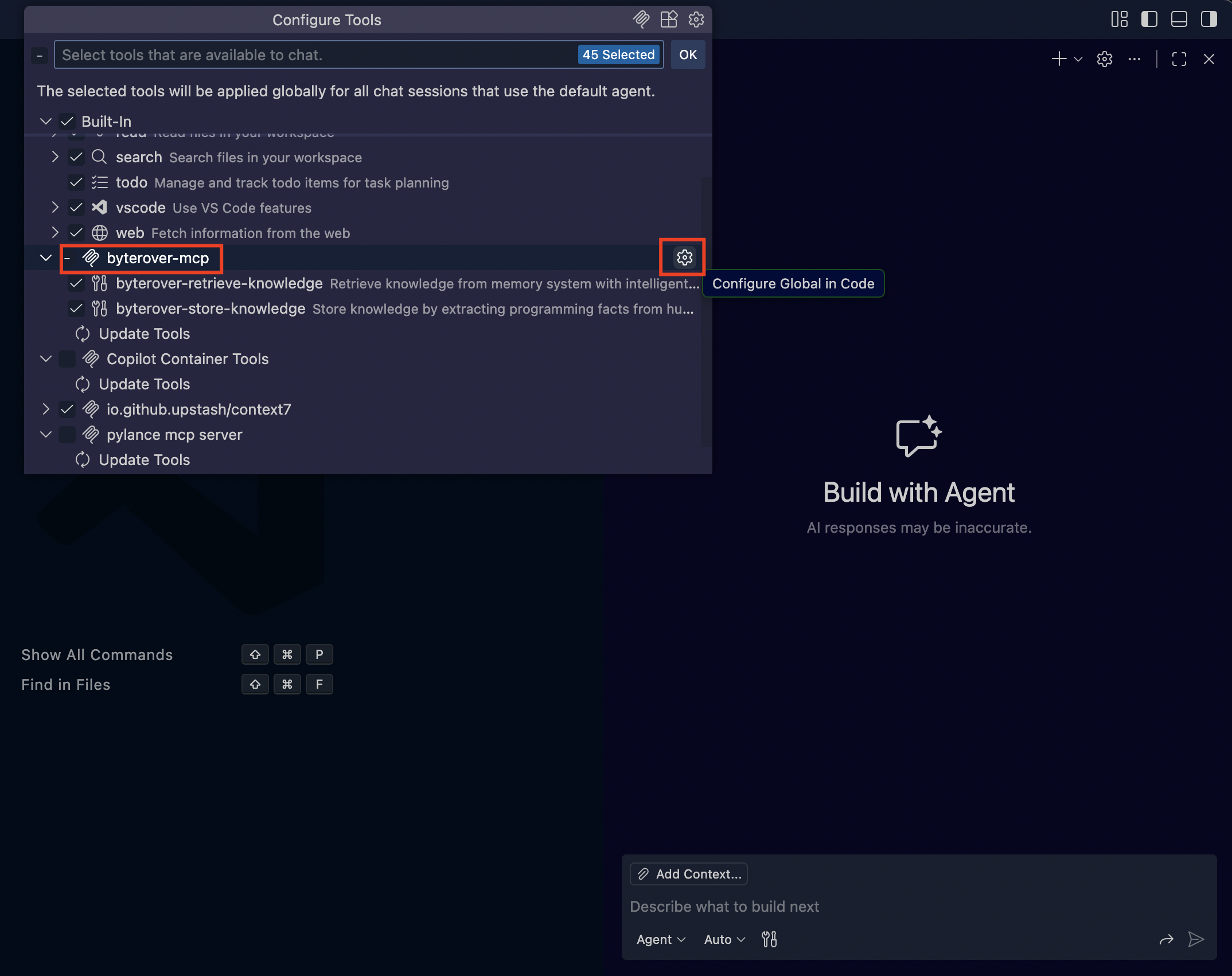Click the gear icon beside byterover-mcp

(x=684, y=257)
